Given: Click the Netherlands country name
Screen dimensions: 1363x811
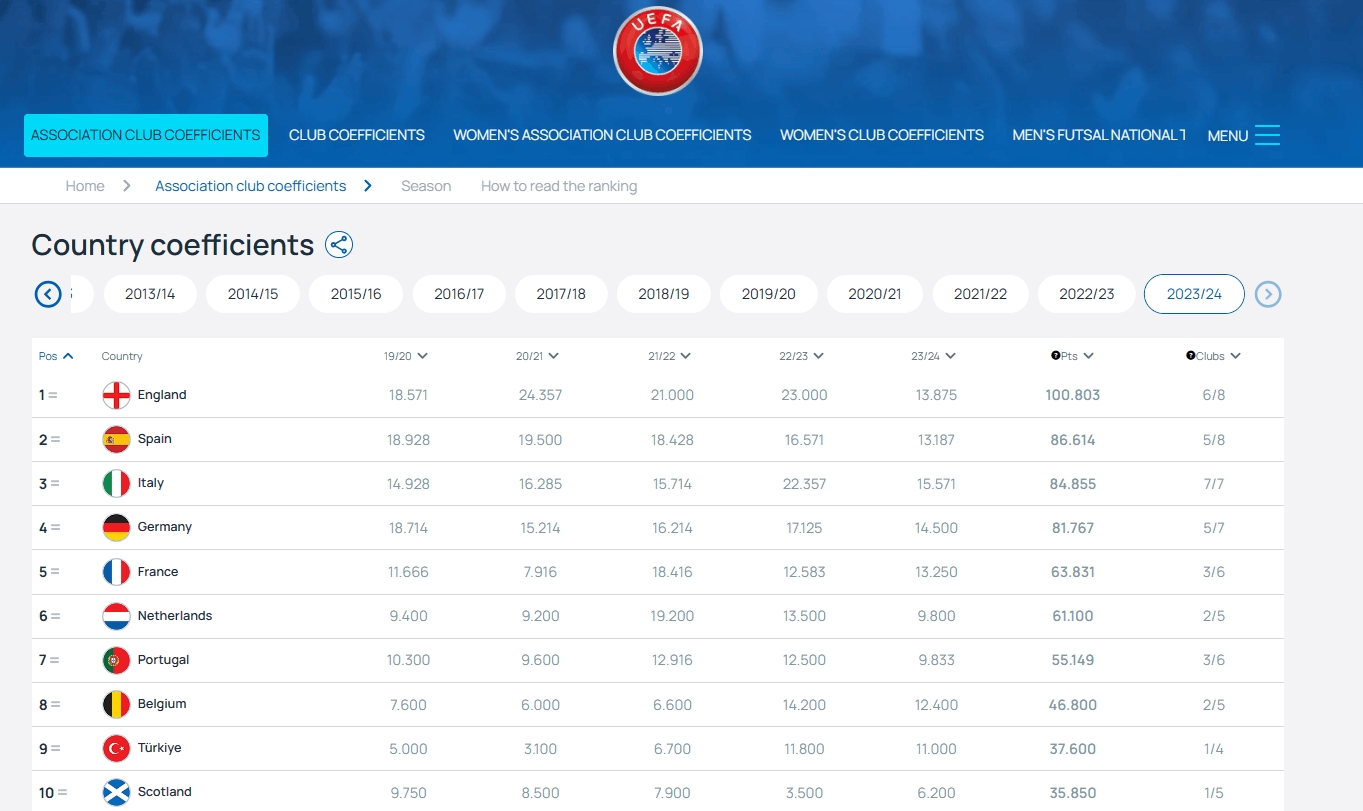Looking at the screenshot, I should 175,616.
